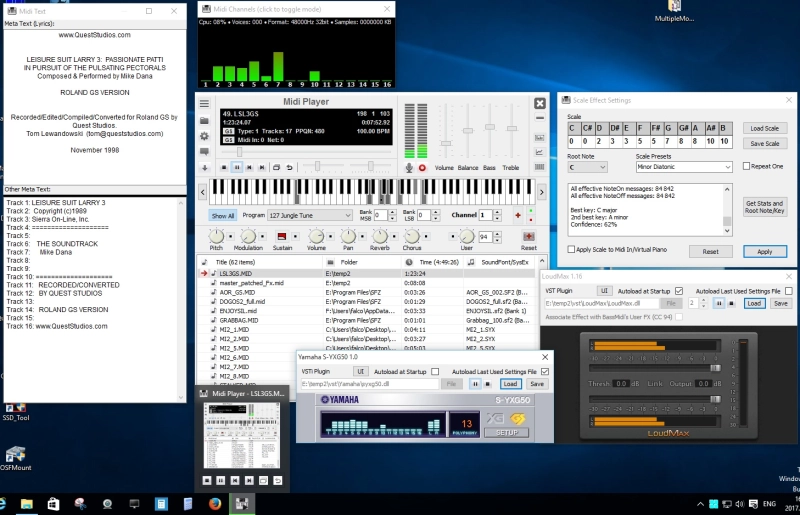Click the Reset controllers icon
The height and width of the screenshot is (515, 800).
[x=529, y=236]
